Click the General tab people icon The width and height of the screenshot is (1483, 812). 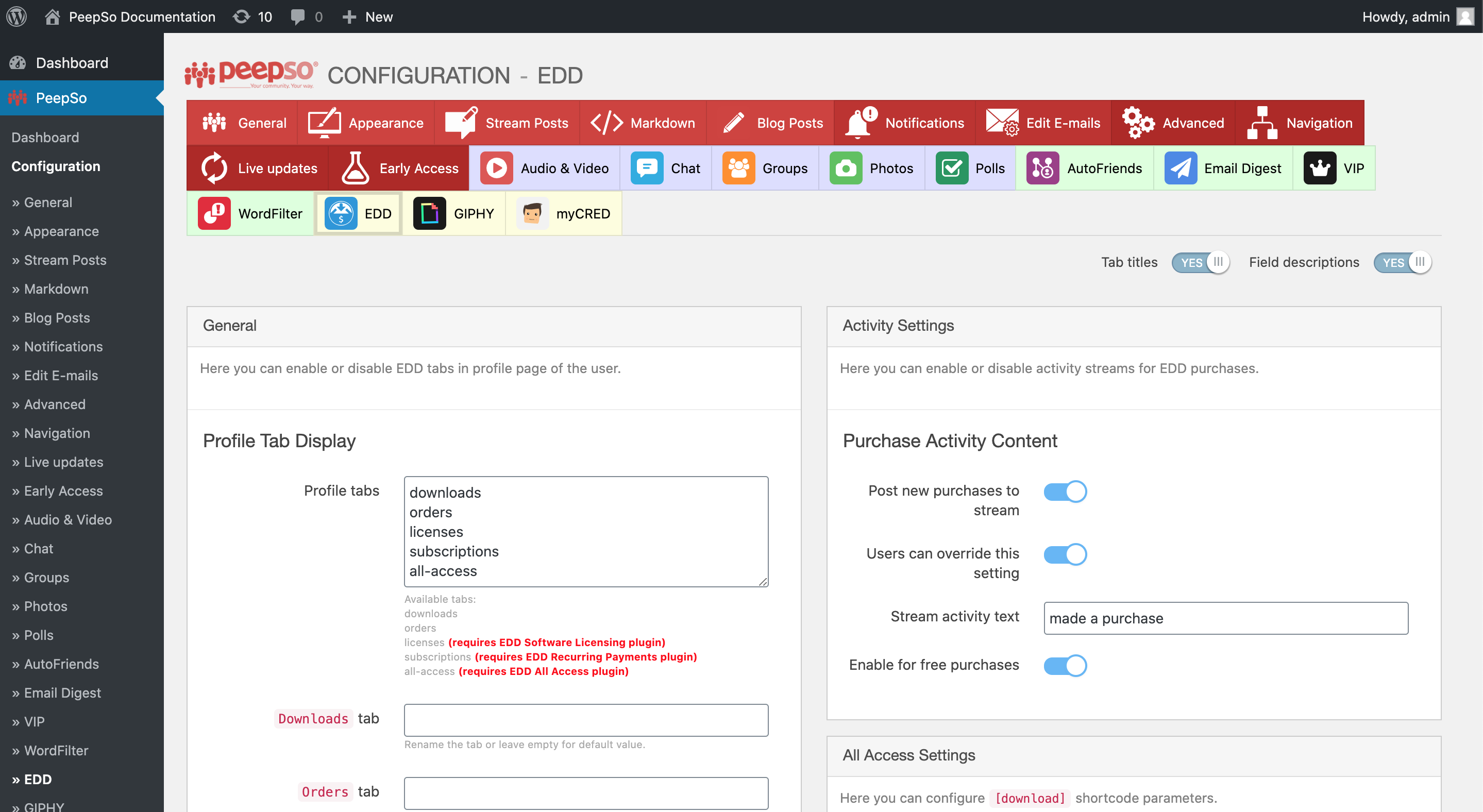(x=214, y=123)
